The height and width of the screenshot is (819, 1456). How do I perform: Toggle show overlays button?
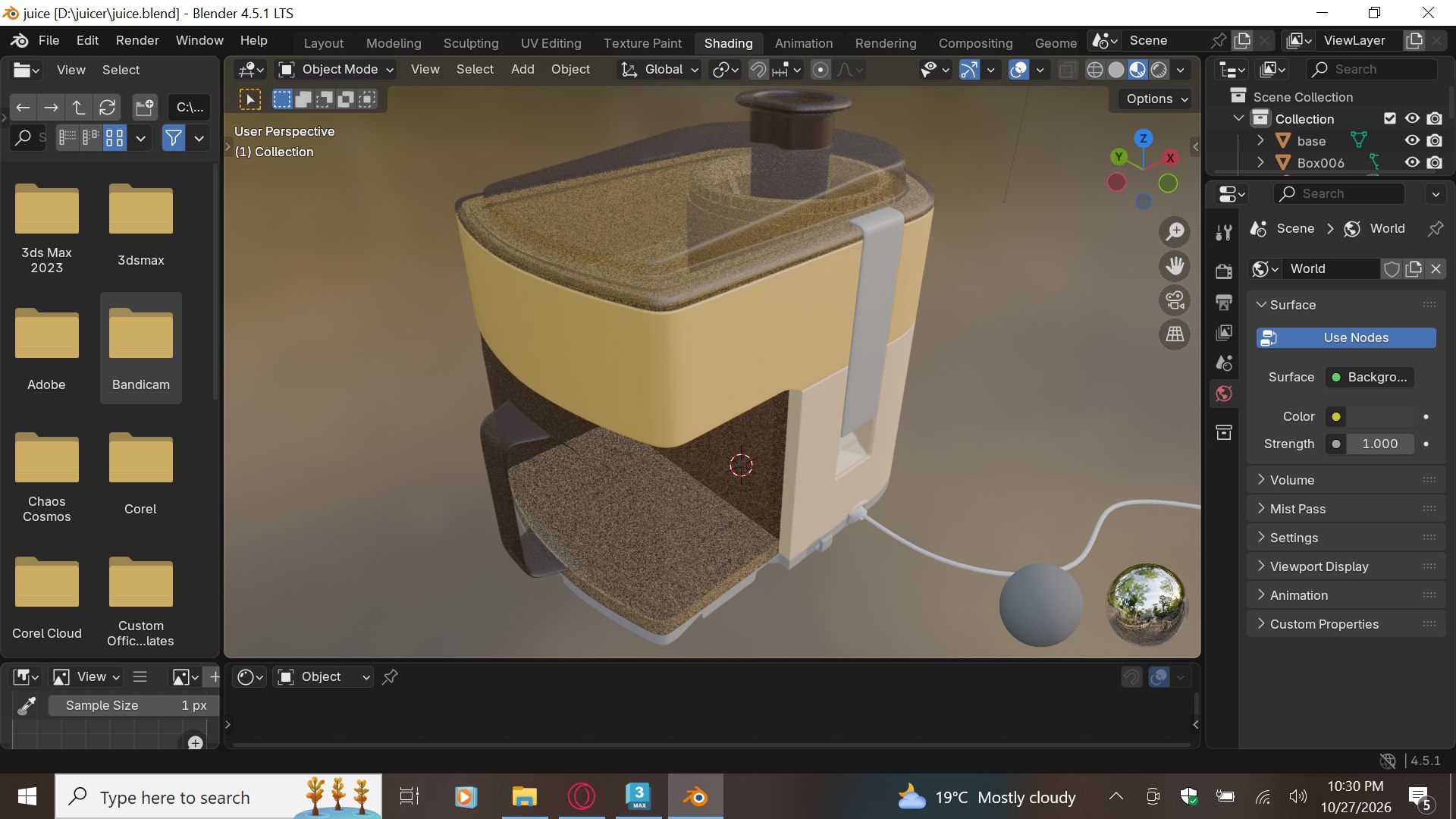1019,70
